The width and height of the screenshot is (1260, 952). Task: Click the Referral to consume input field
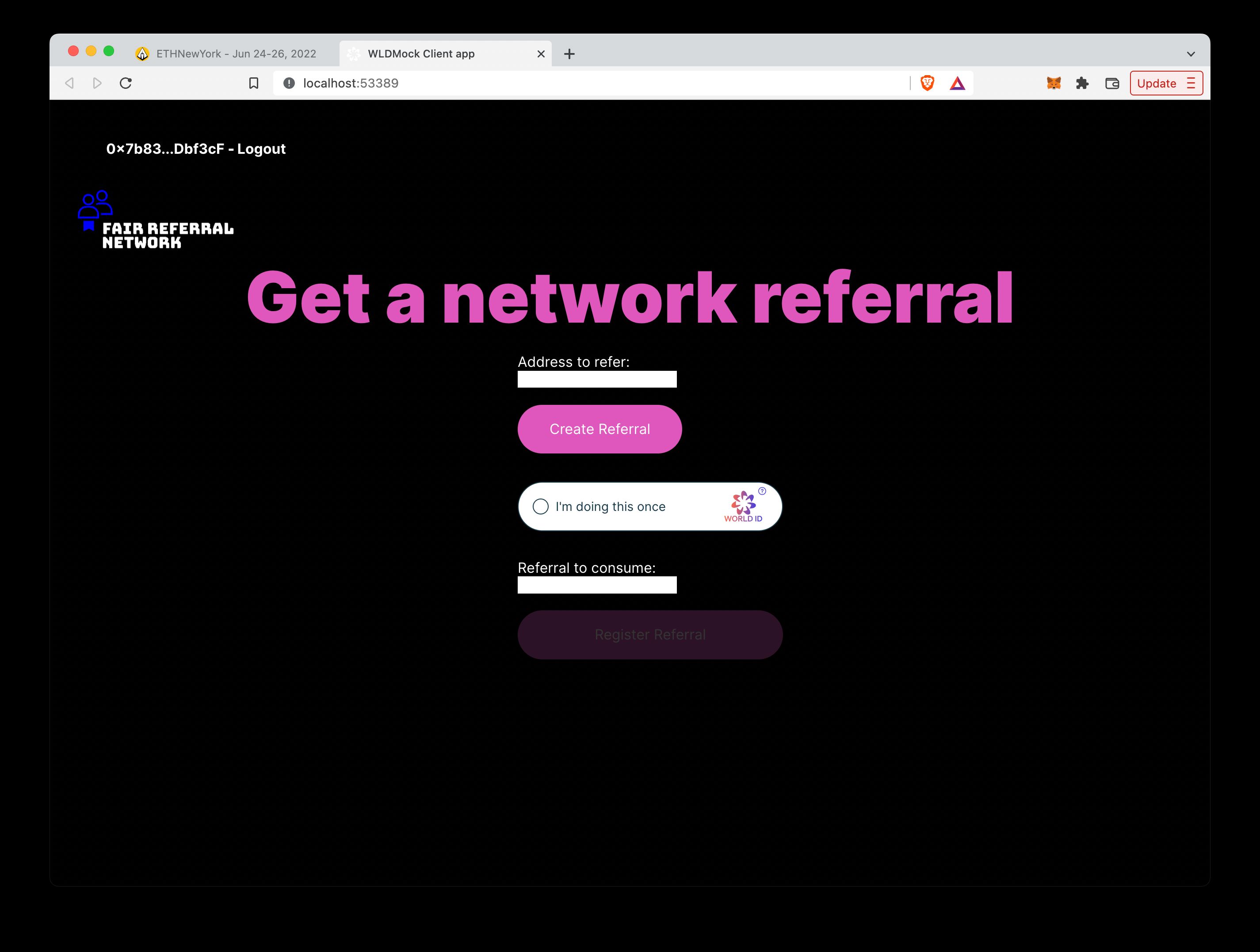(597, 585)
